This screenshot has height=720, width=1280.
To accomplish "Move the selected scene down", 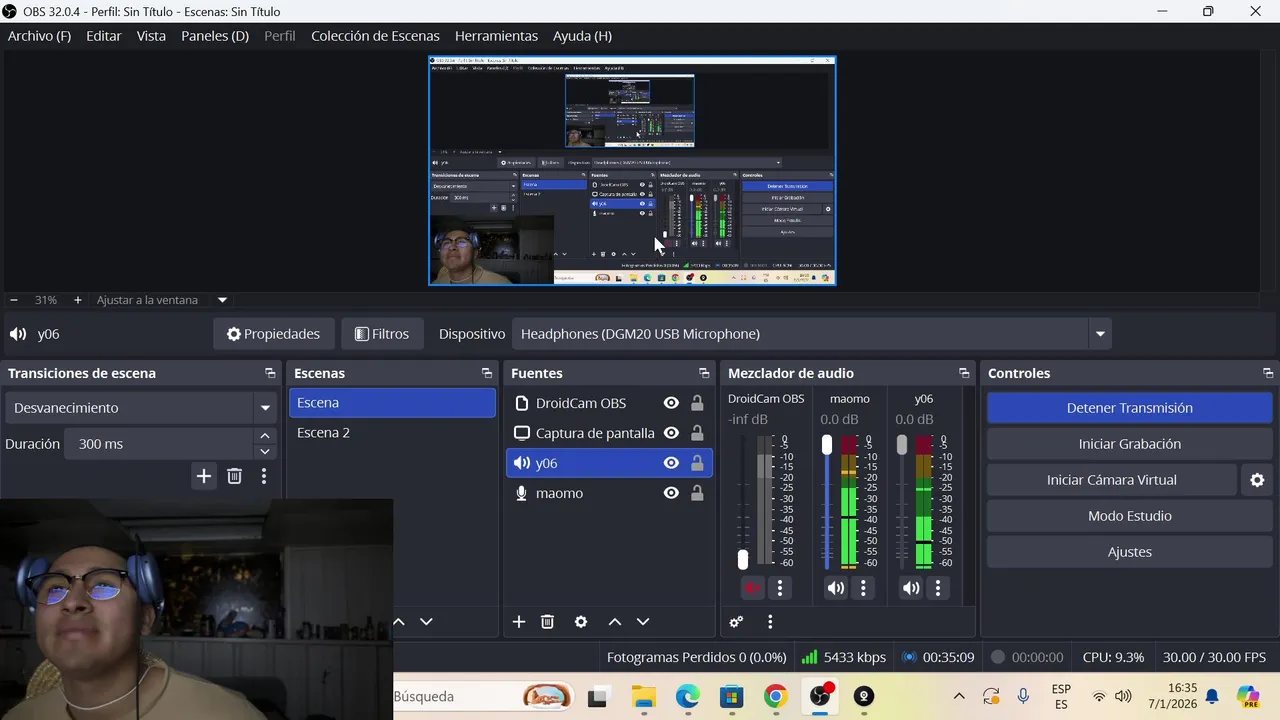I will tap(426, 622).
